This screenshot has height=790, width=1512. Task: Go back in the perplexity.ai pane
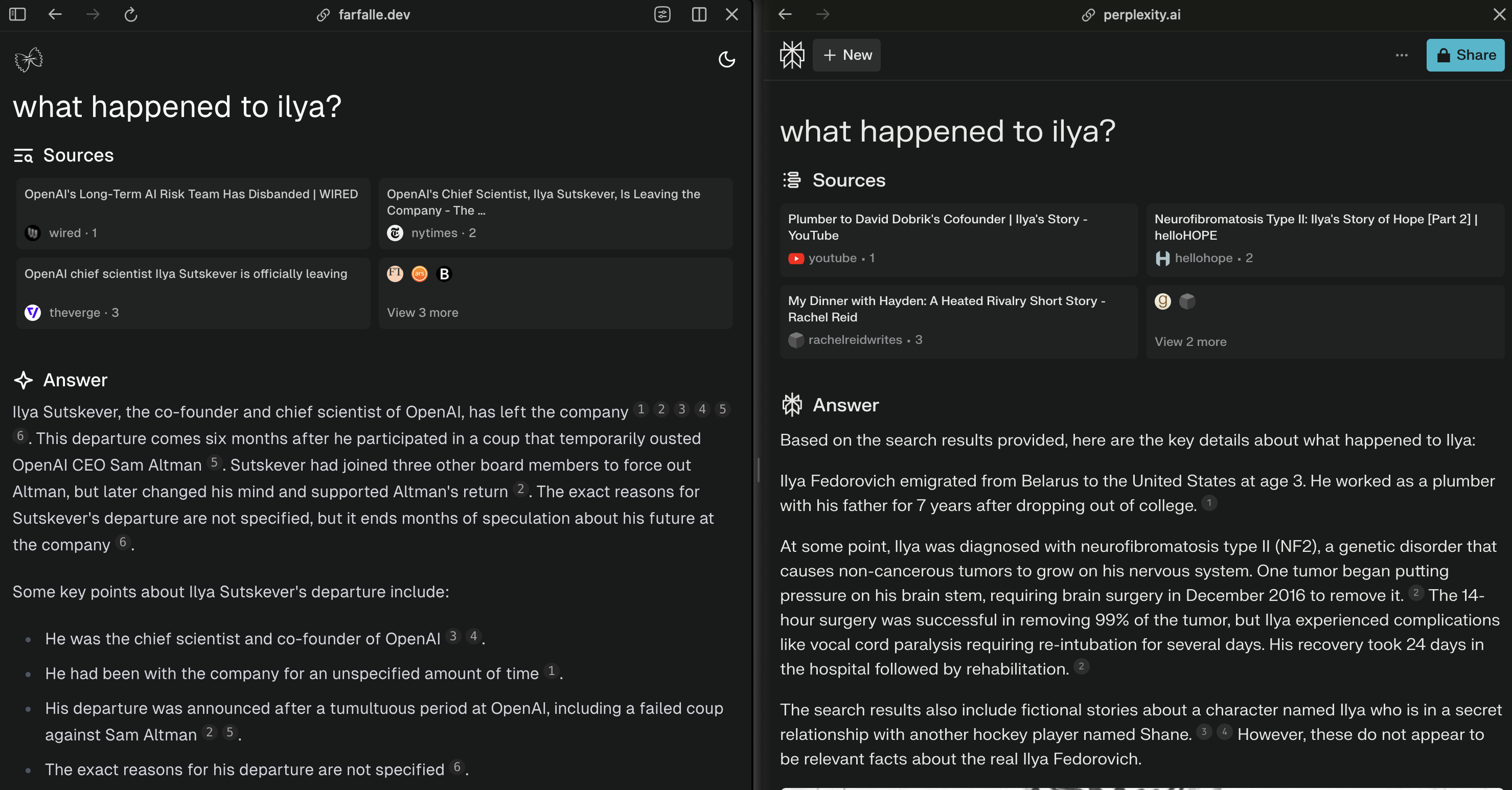point(785,14)
